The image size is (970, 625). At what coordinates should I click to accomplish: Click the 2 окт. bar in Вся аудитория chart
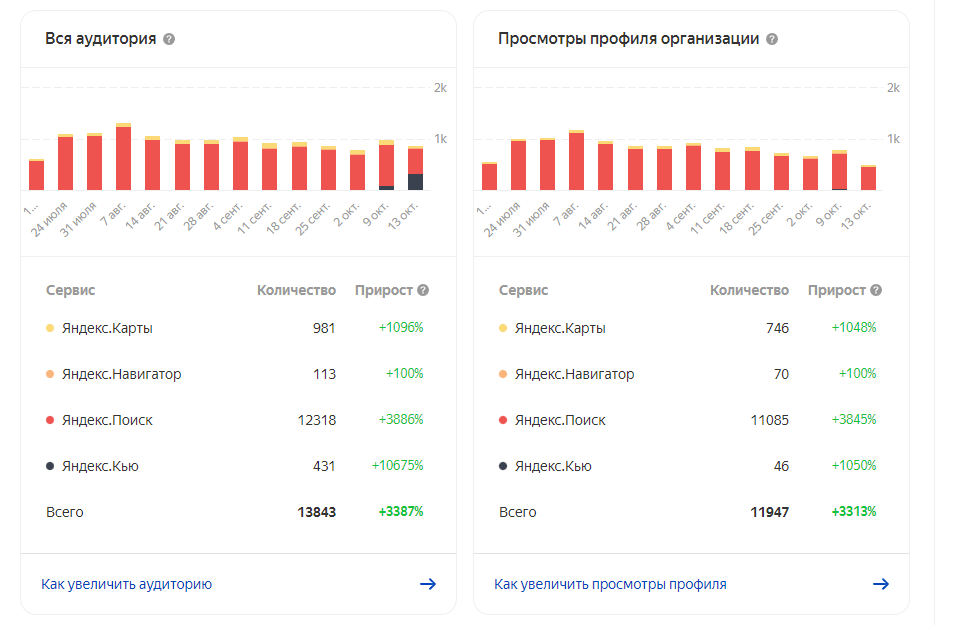point(358,170)
